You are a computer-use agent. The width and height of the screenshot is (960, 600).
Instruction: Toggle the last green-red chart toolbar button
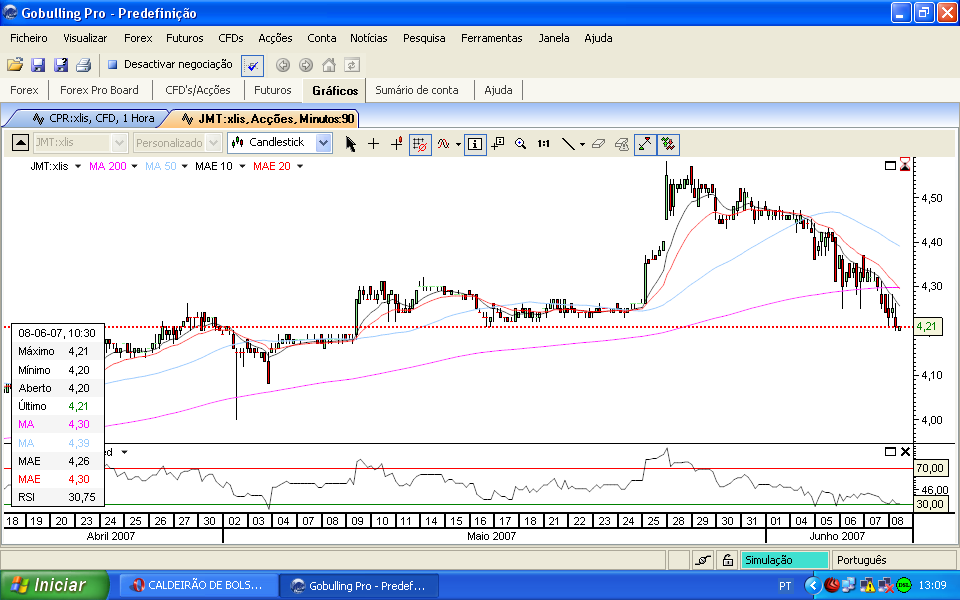[x=669, y=144]
